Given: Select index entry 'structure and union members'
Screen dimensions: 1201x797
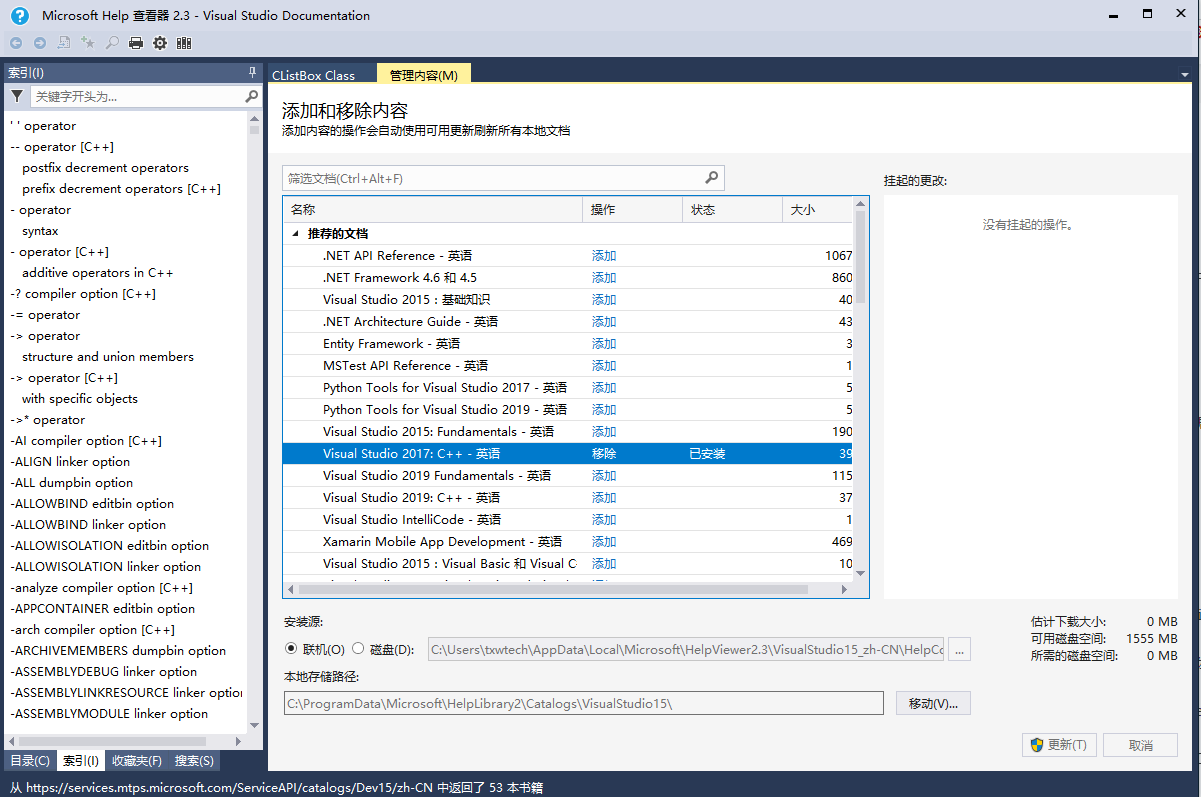Looking at the screenshot, I should coord(108,357).
